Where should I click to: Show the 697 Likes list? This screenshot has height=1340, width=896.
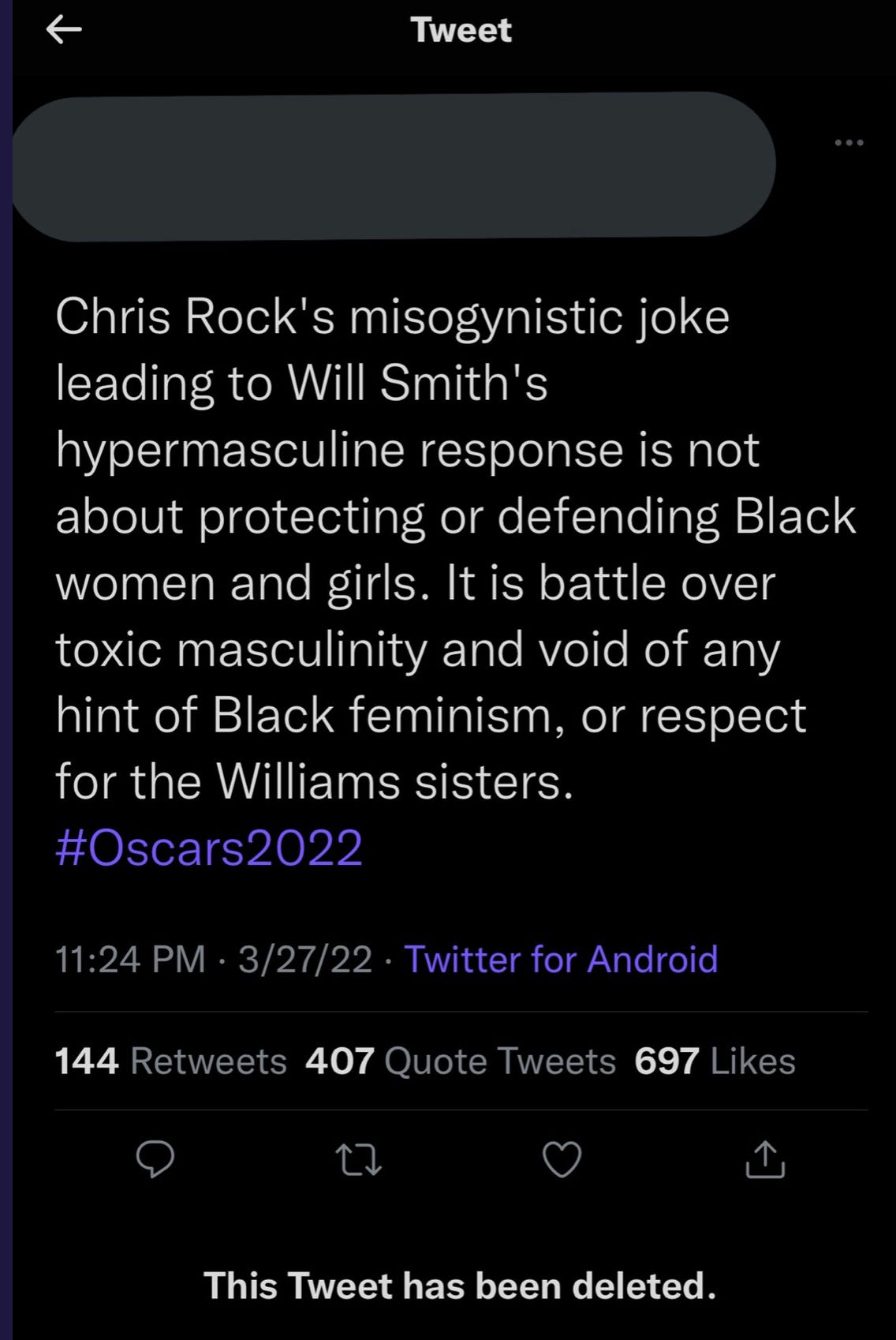(x=715, y=1061)
